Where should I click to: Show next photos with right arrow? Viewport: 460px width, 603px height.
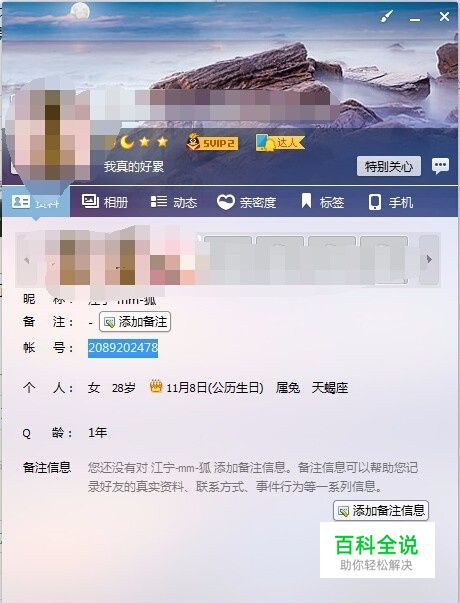[429, 259]
